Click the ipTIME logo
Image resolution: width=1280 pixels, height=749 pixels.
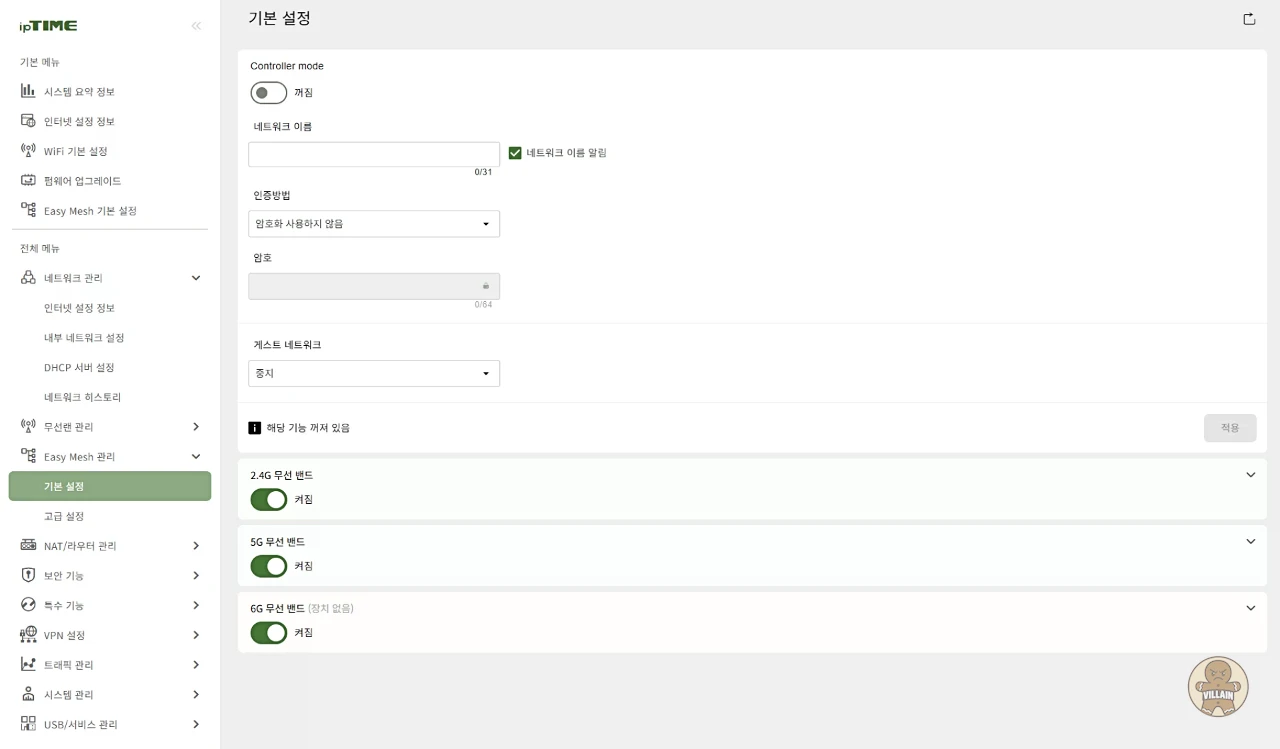(48, 26)
